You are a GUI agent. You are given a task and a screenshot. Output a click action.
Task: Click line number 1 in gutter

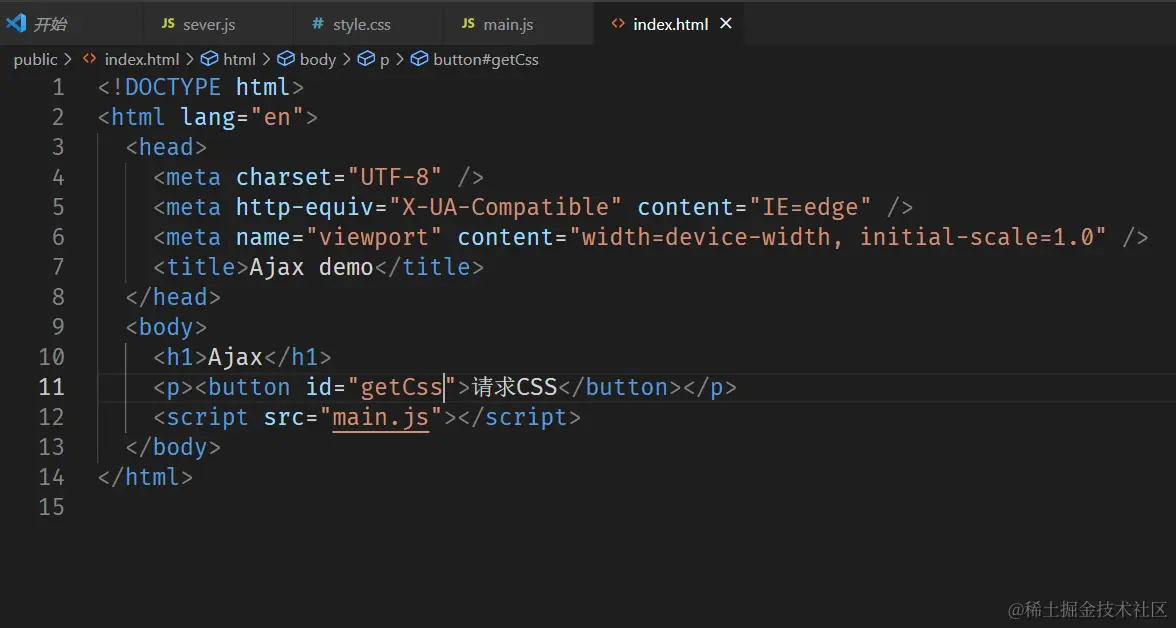coord(58,87)
